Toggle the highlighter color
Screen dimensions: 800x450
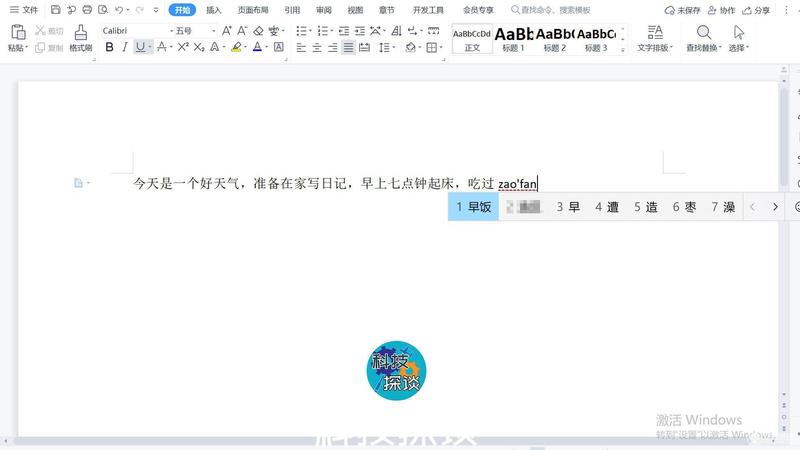click(x=236, y=47)
